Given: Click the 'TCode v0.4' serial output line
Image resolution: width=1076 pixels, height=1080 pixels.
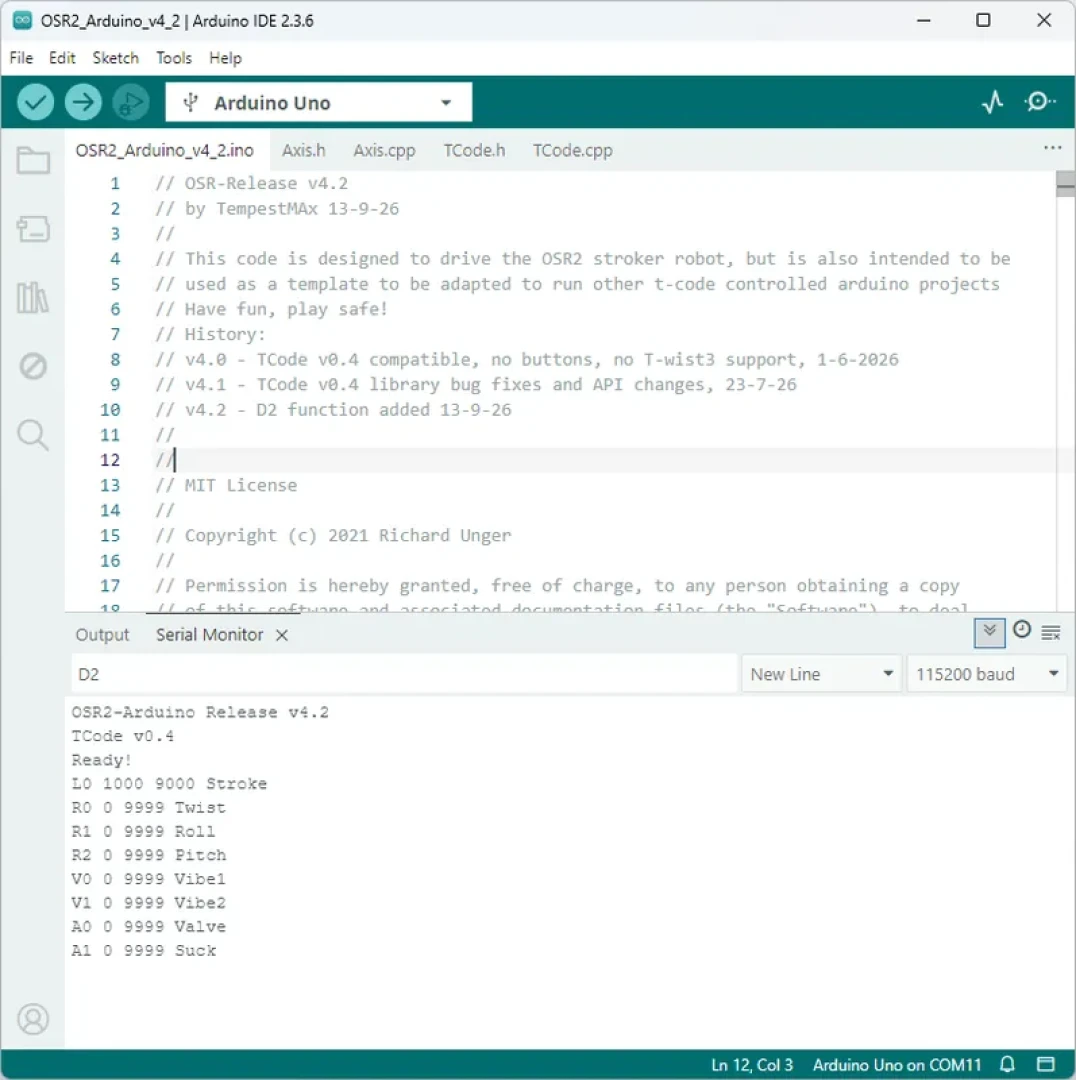Looking at the screenshot, I should (x=123, y=736).
